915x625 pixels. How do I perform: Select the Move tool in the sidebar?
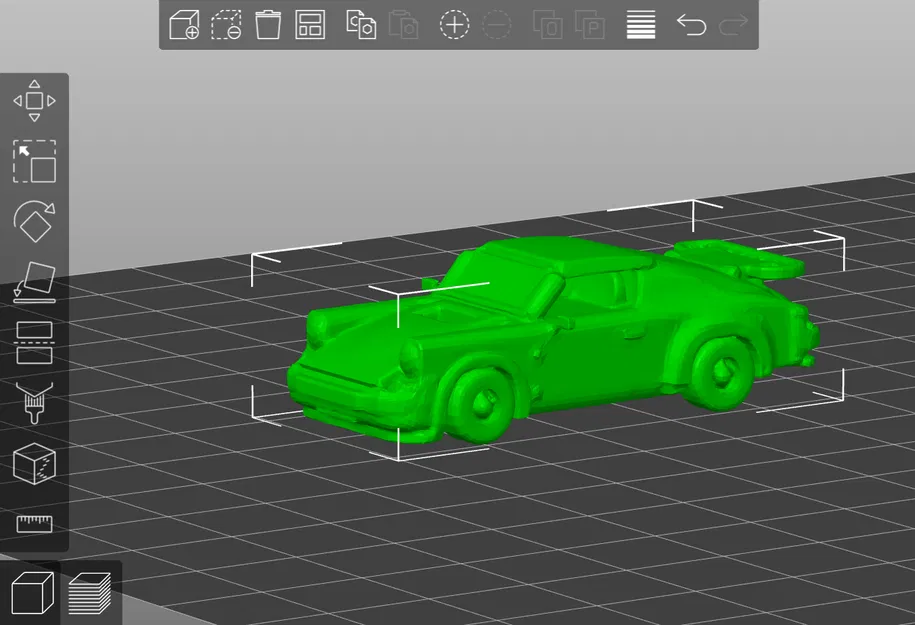click(35, 100)
